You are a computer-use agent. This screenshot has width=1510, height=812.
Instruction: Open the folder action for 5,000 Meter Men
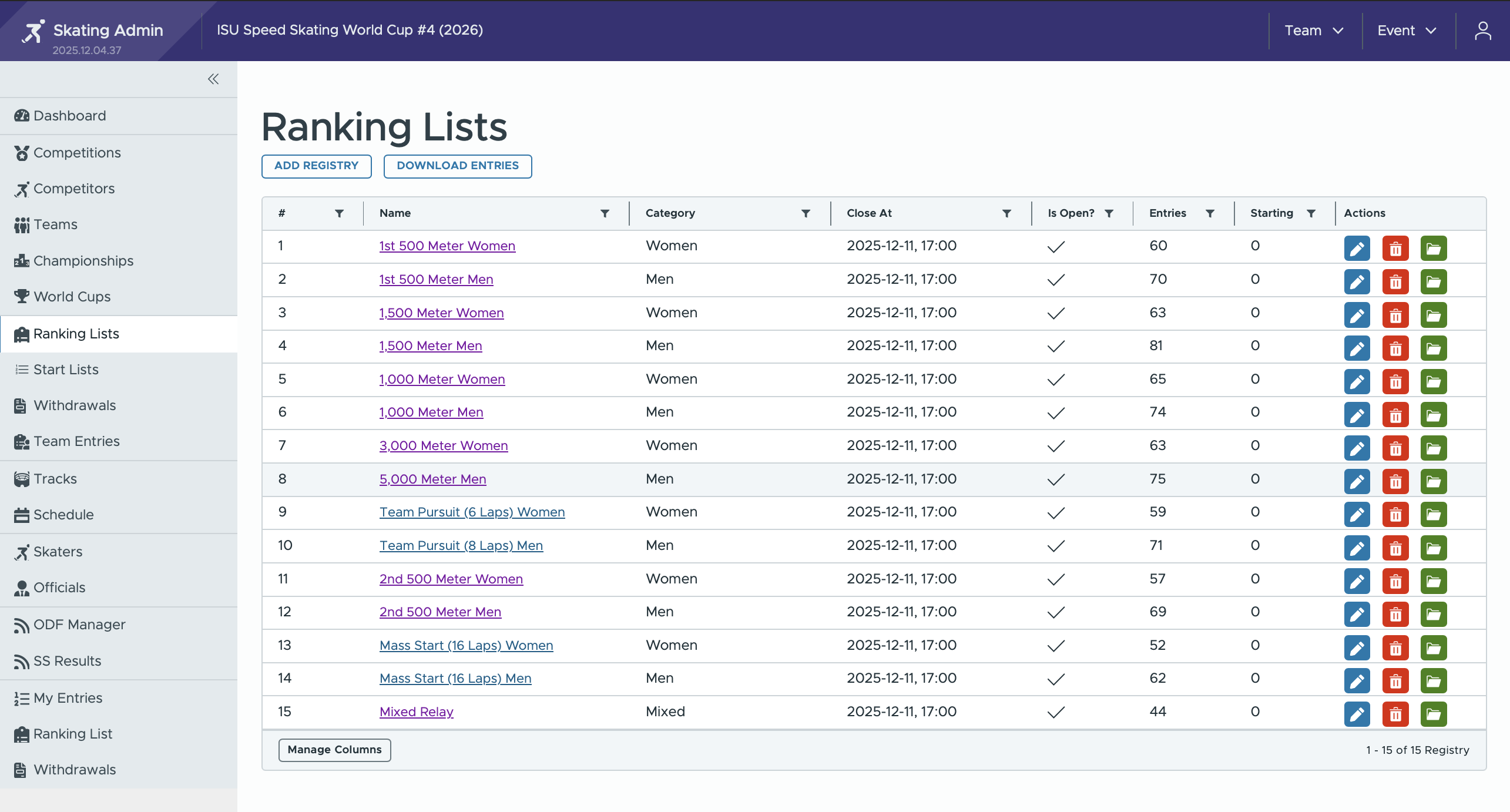click(1434, 481)
